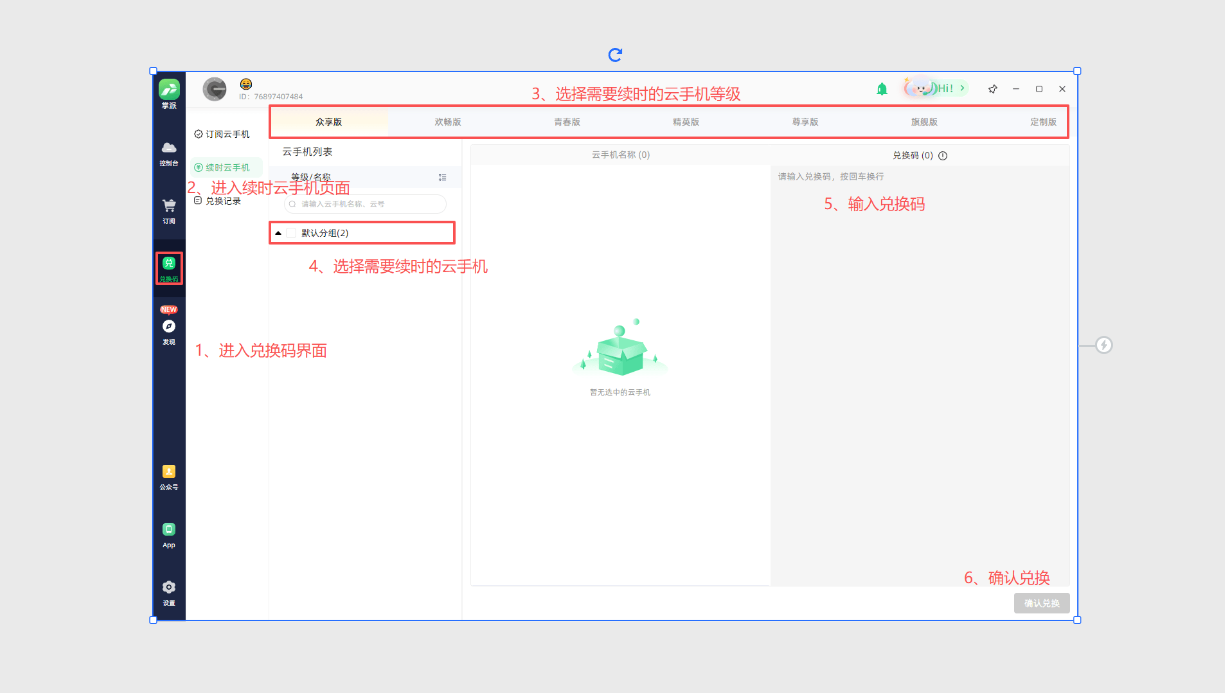Click the ID: 76897407484 text
The height and width of the screenshot is (693, 1225).
271,97
